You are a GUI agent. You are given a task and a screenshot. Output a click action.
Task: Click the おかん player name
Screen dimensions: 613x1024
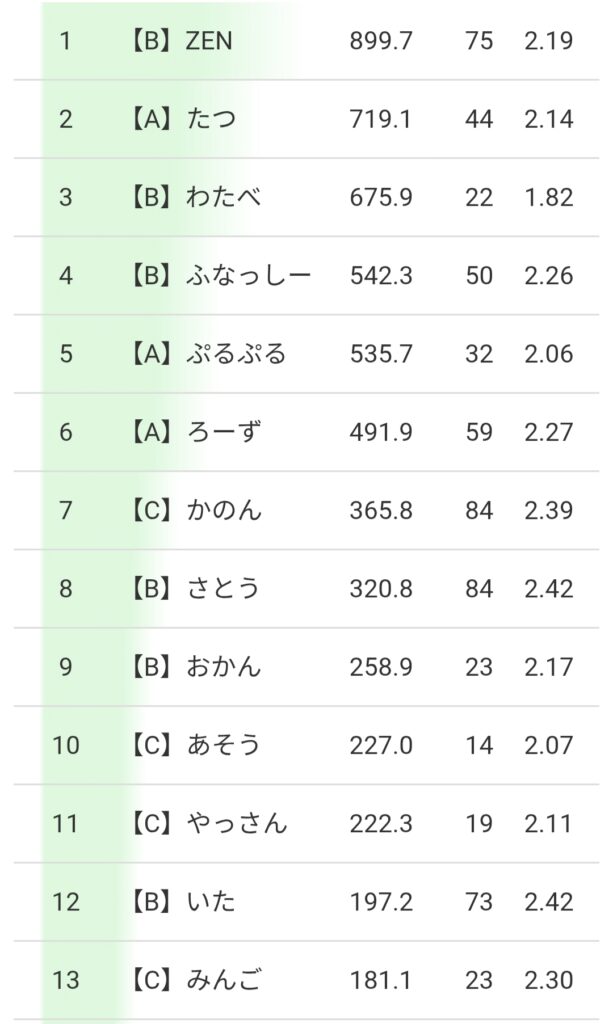tap(224, 666)
